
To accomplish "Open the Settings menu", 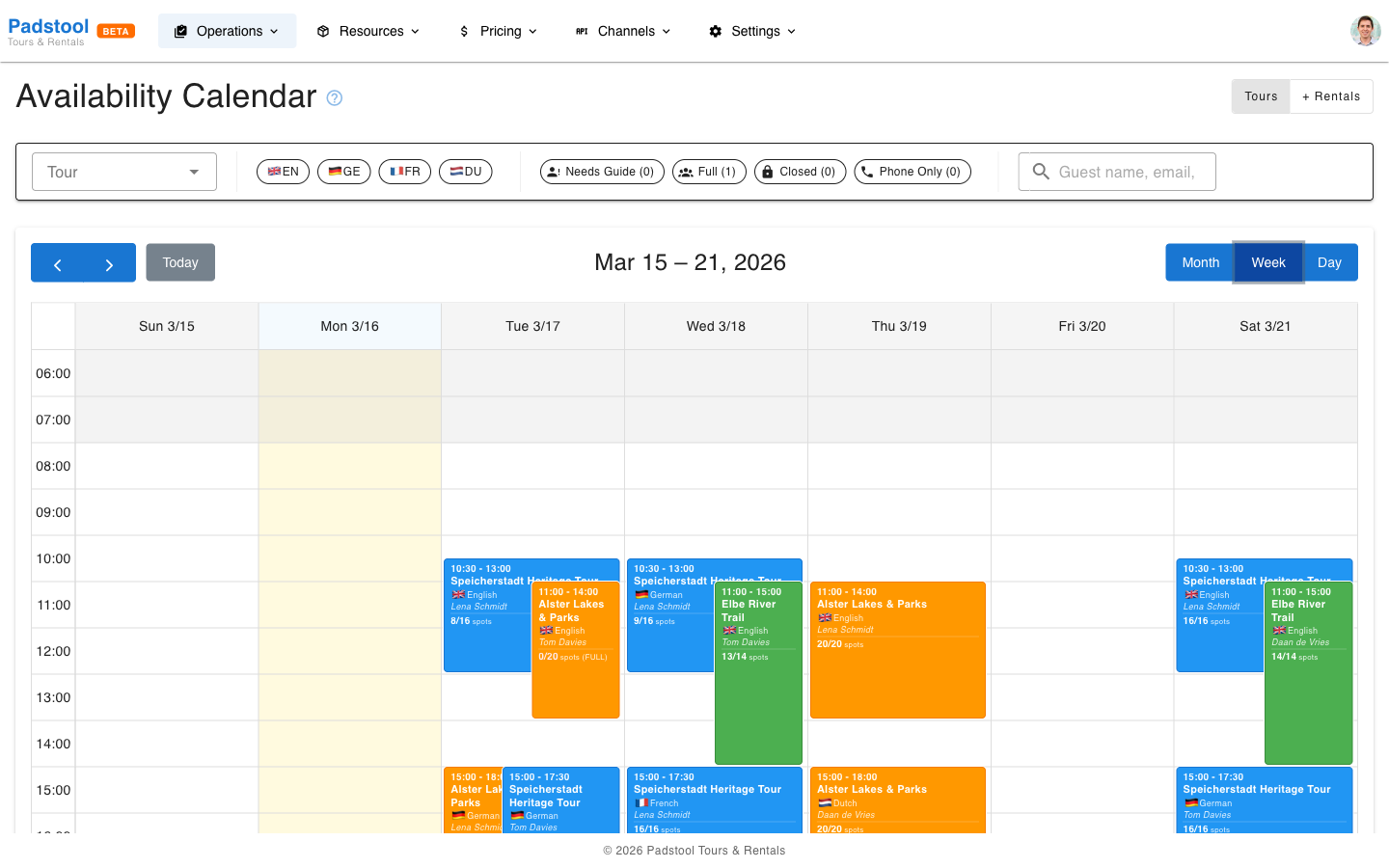I will [x=753, y=31].
